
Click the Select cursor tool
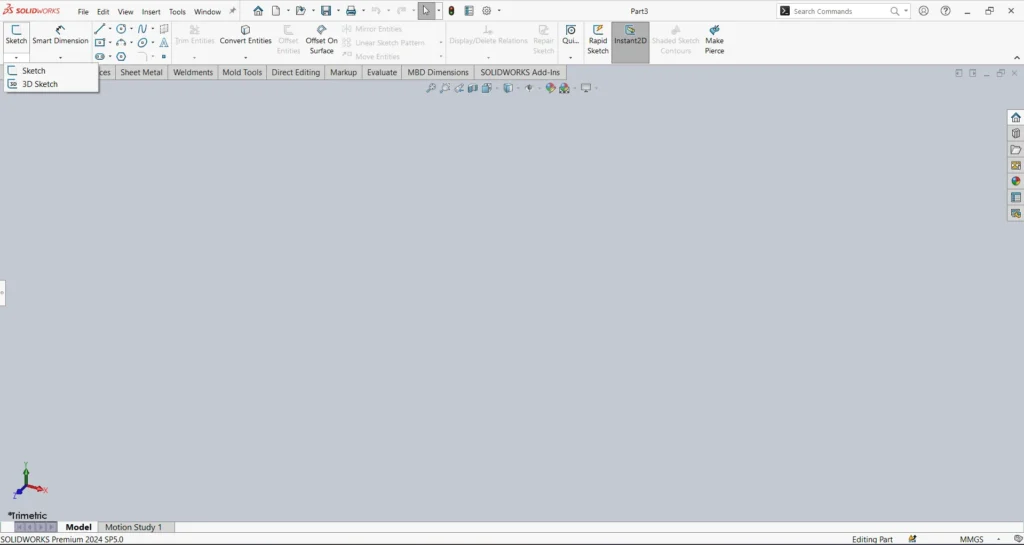[x=426, y=11]
